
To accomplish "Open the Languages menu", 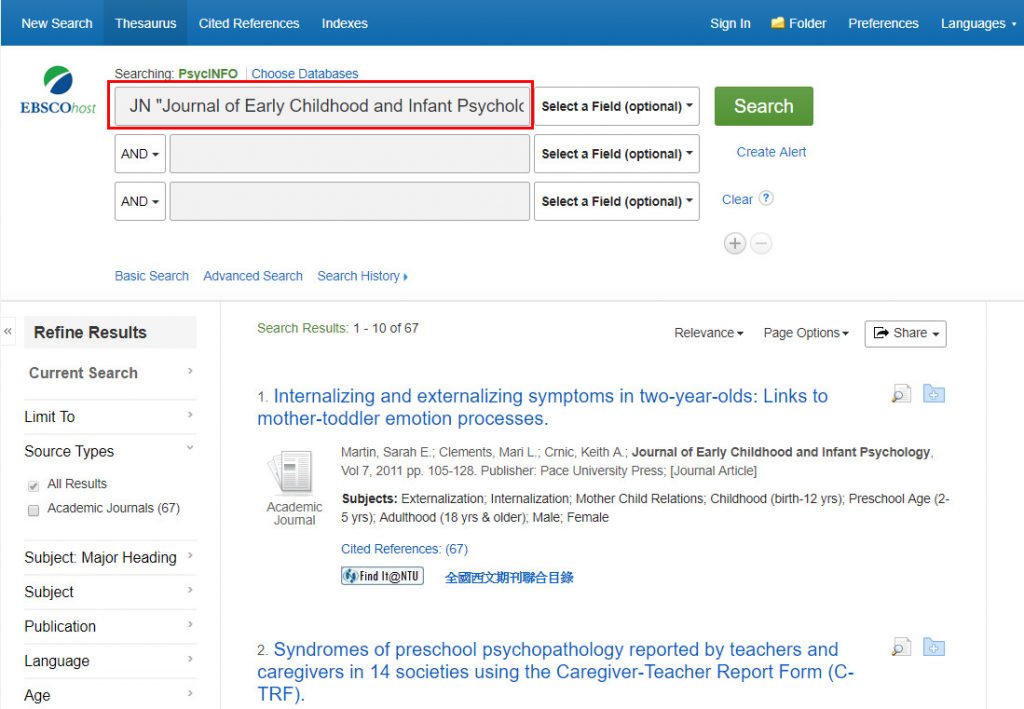I will [x=978, y=24].
